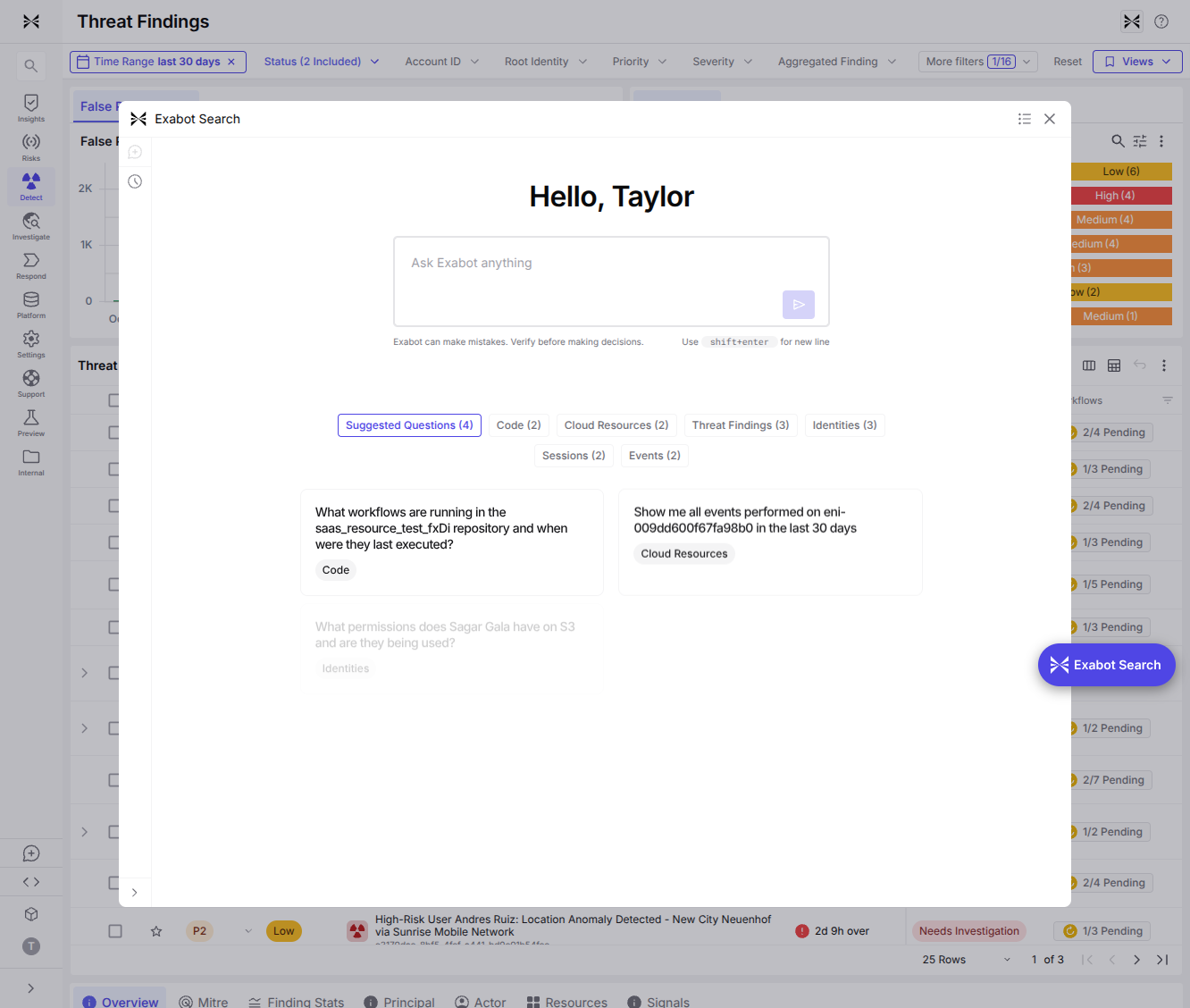Go to Risks in the sidebar

click(31, 147)
